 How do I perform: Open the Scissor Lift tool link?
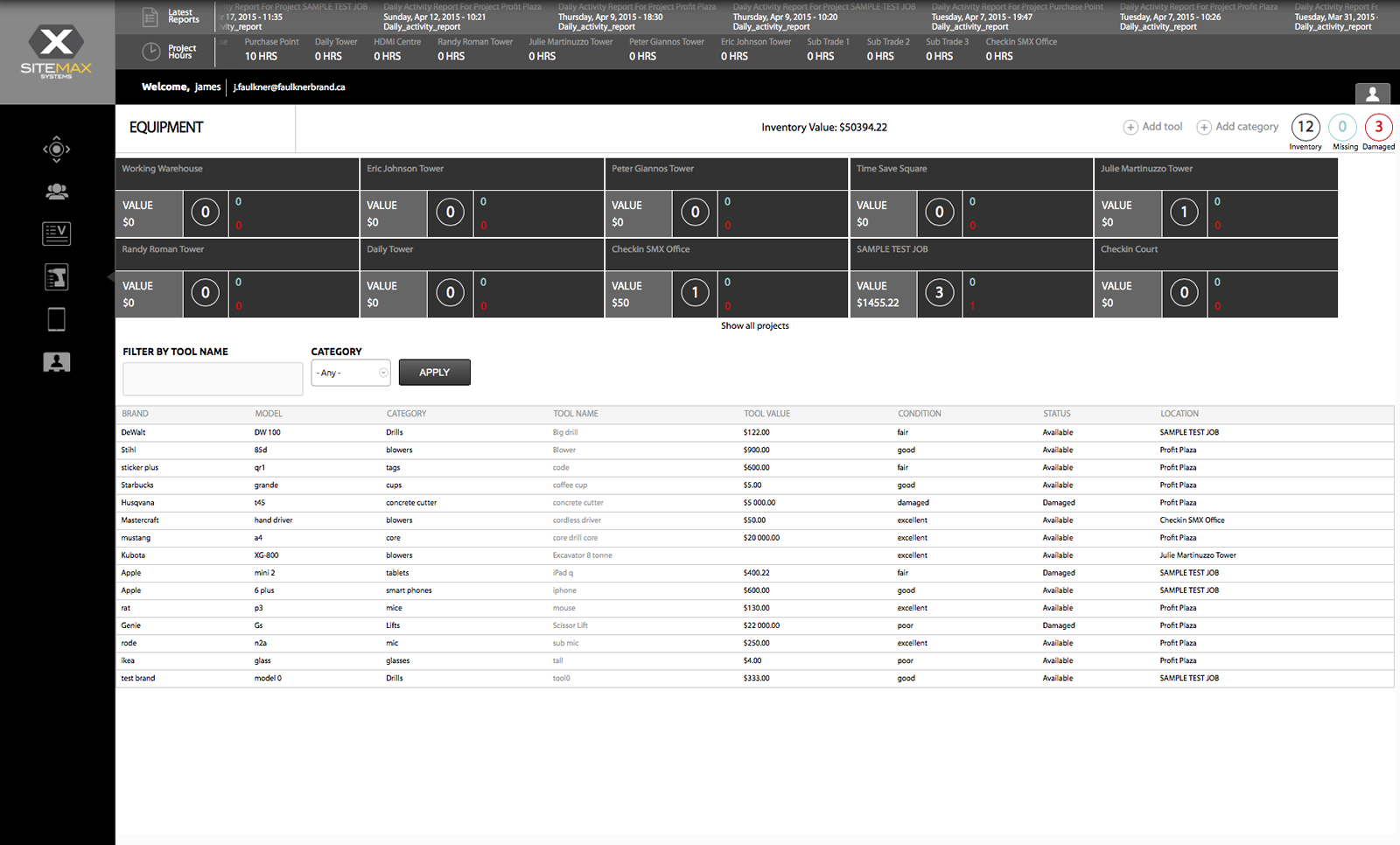(570, 625)
